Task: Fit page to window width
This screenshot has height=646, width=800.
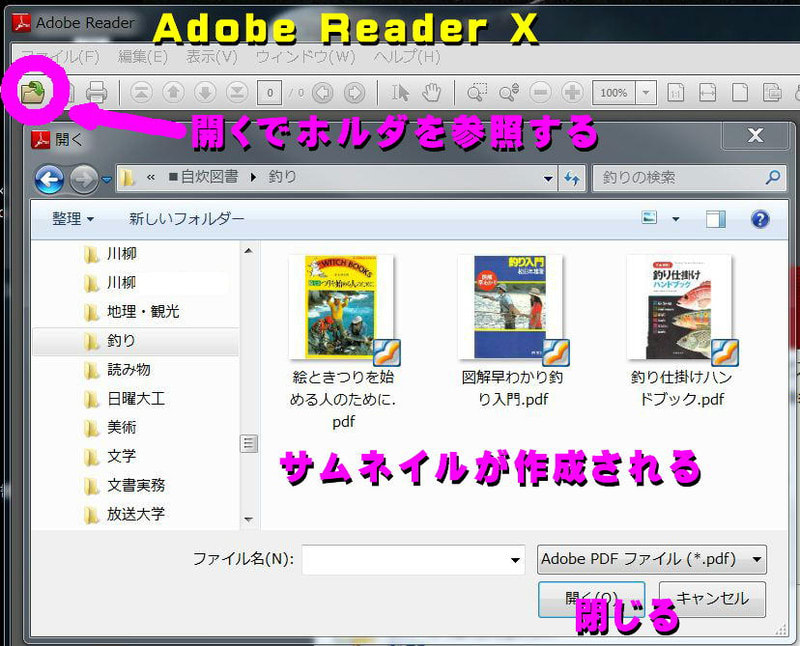Action: pyautogui.click(x=707, y=93)
